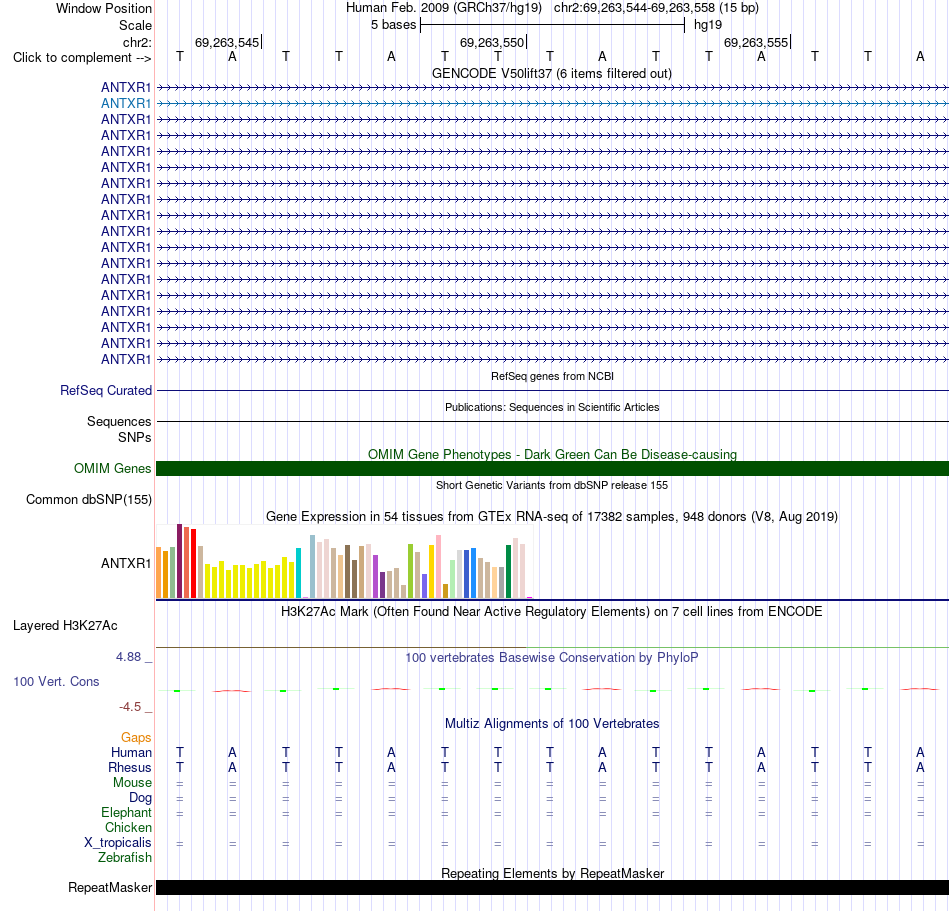950x911 pixels.
Task: Click the 'RepeatMasker' track label
Action: coord(110,888)
